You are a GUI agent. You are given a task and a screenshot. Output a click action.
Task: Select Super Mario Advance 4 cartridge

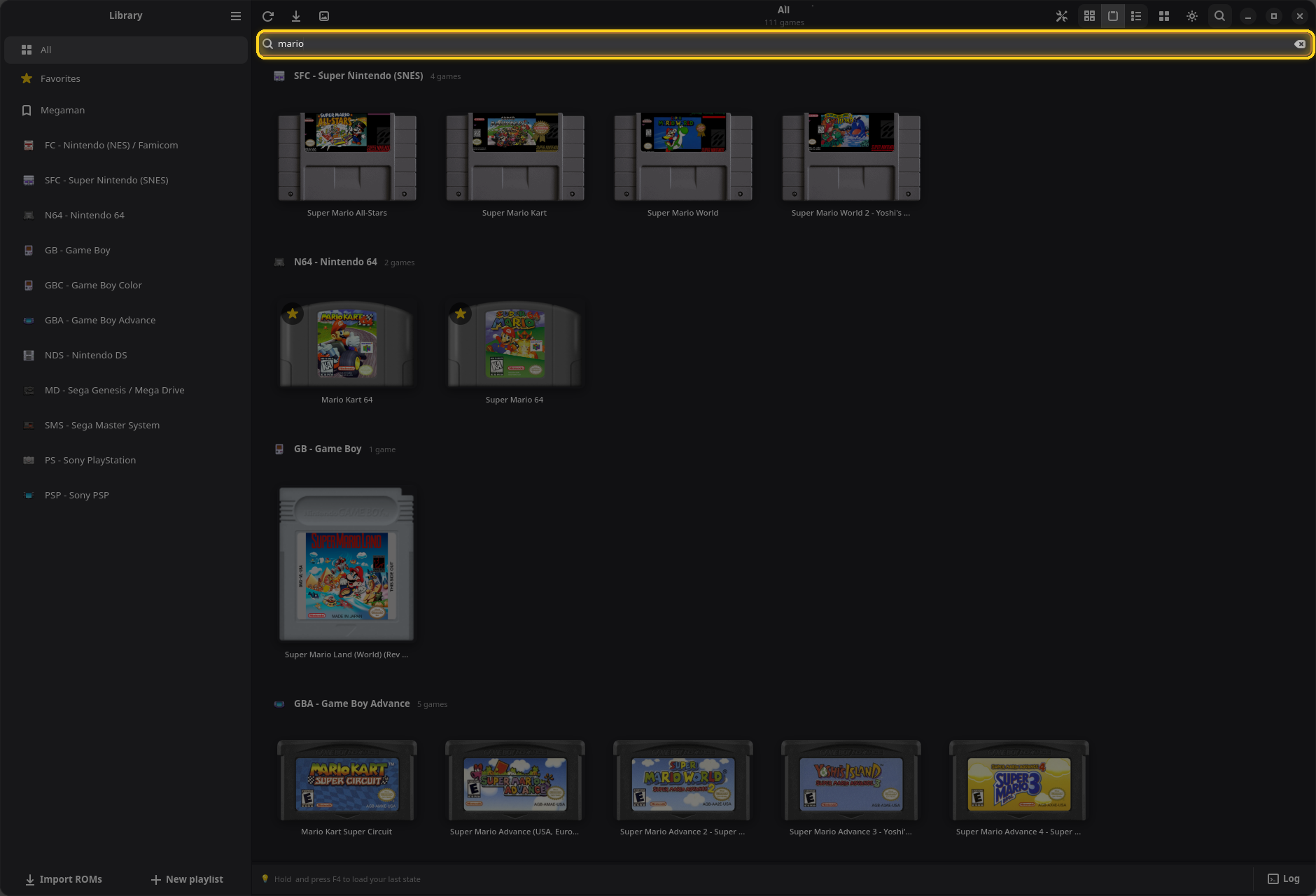click(x=1019, y=780)
